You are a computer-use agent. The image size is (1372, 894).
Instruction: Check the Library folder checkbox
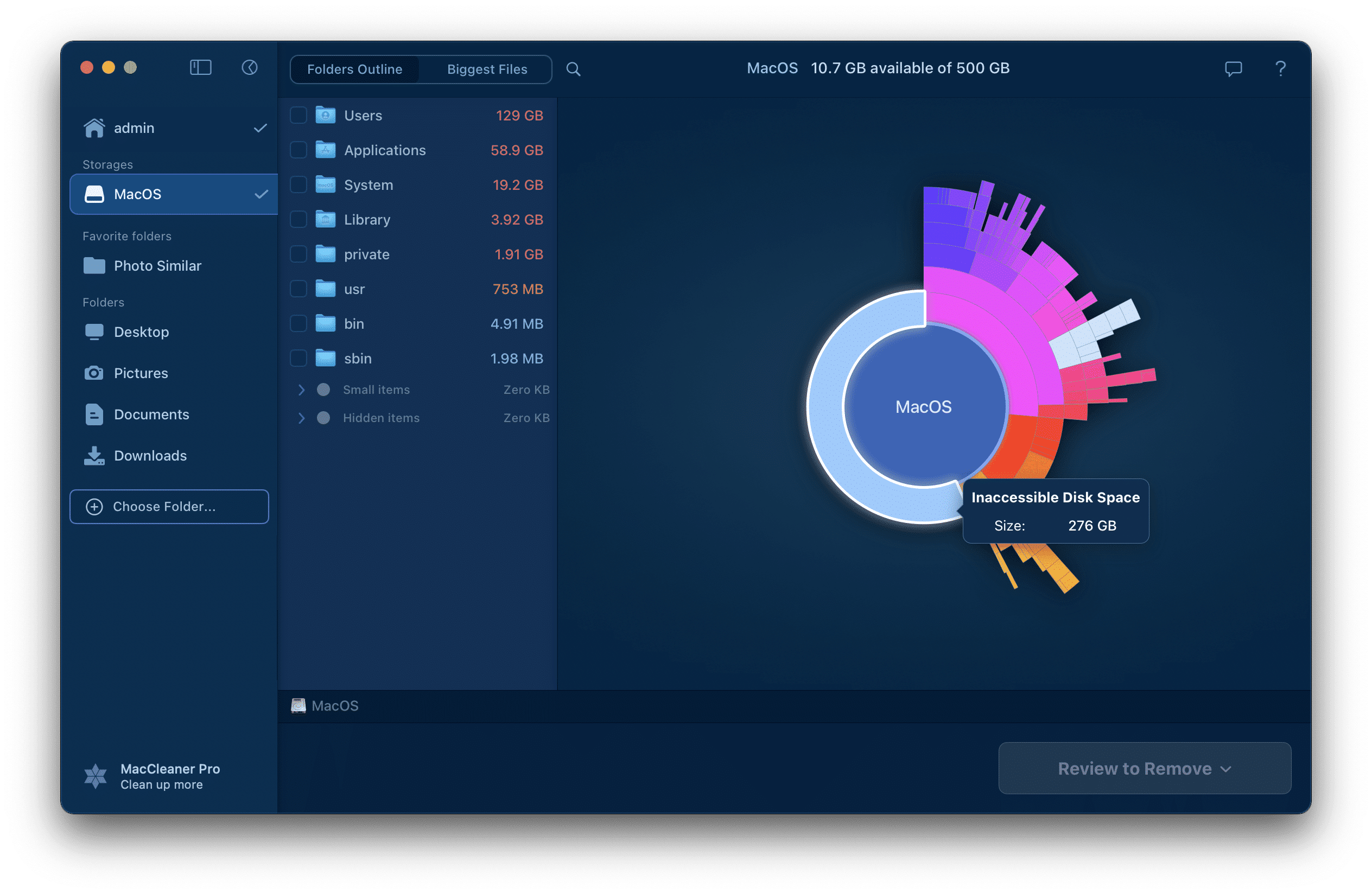[298, 220]
